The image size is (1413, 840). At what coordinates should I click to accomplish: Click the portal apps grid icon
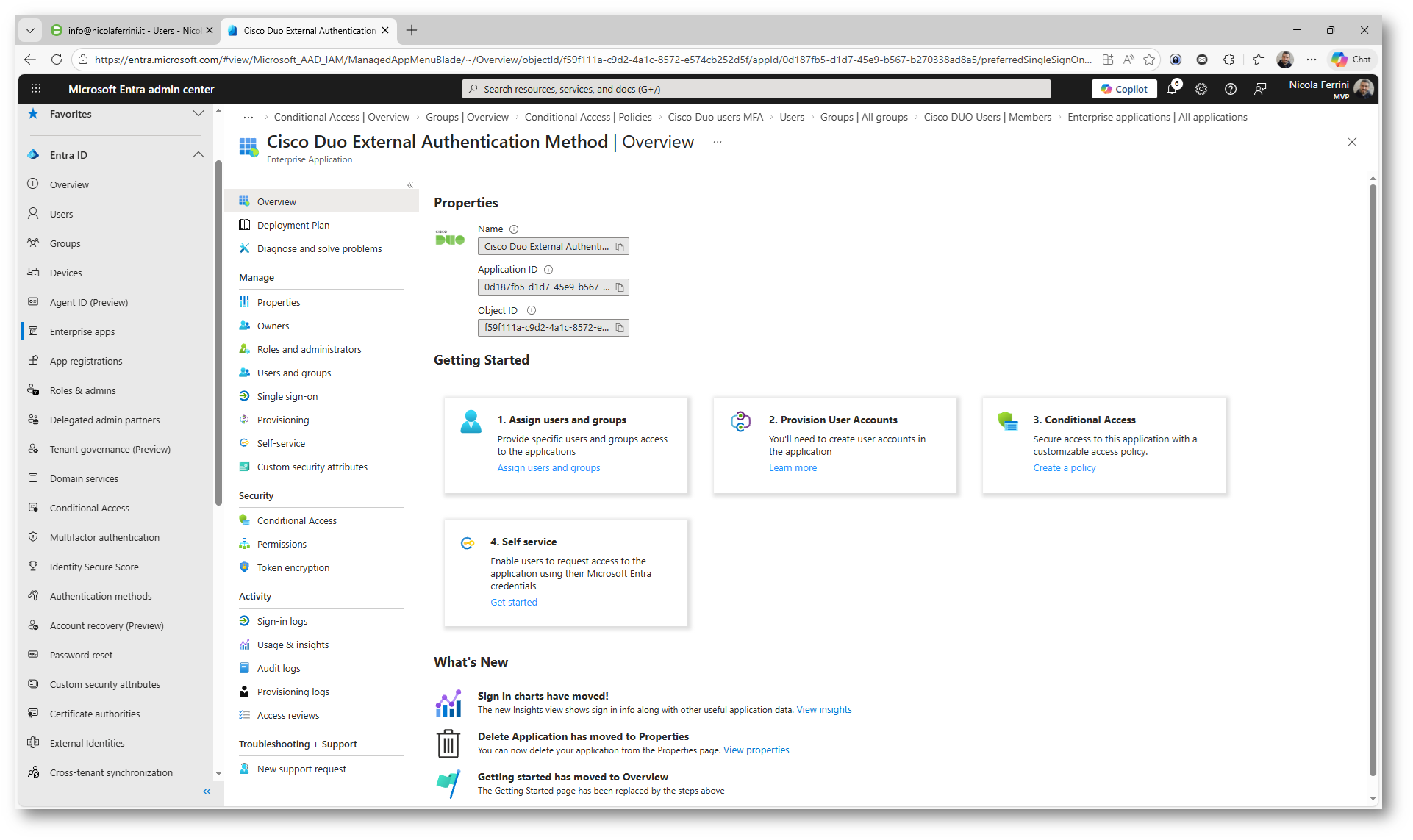pyautogui.click(x=35, y=89)
